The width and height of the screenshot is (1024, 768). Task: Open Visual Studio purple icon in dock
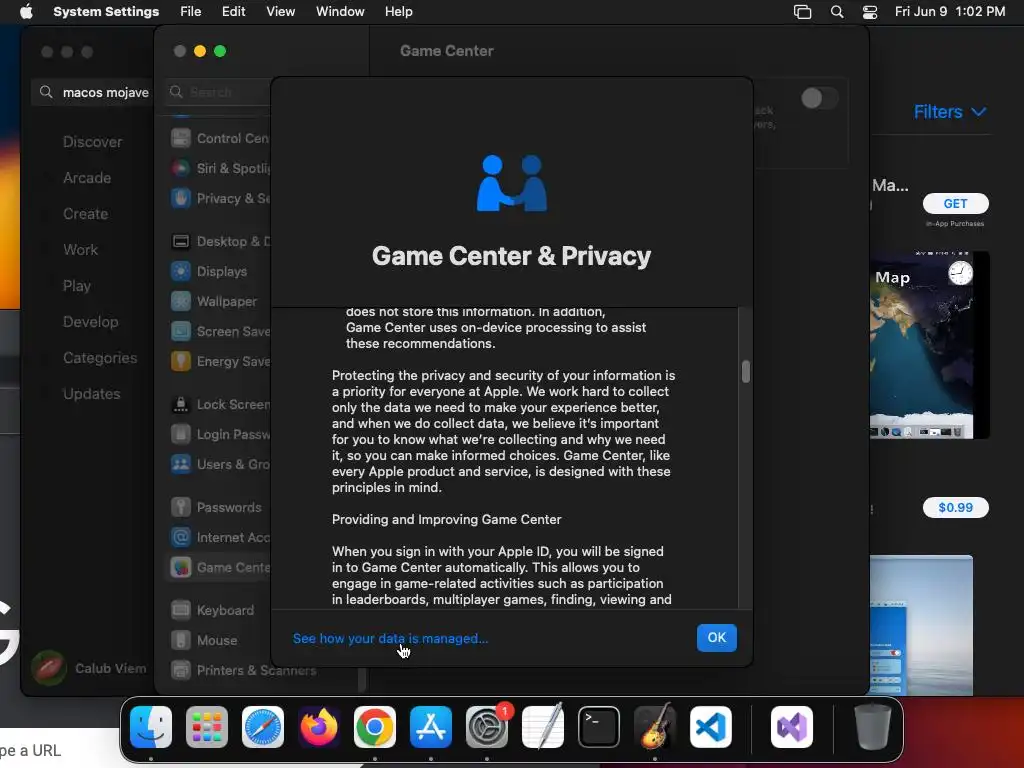pyautogui.click(x=792, y=727)
